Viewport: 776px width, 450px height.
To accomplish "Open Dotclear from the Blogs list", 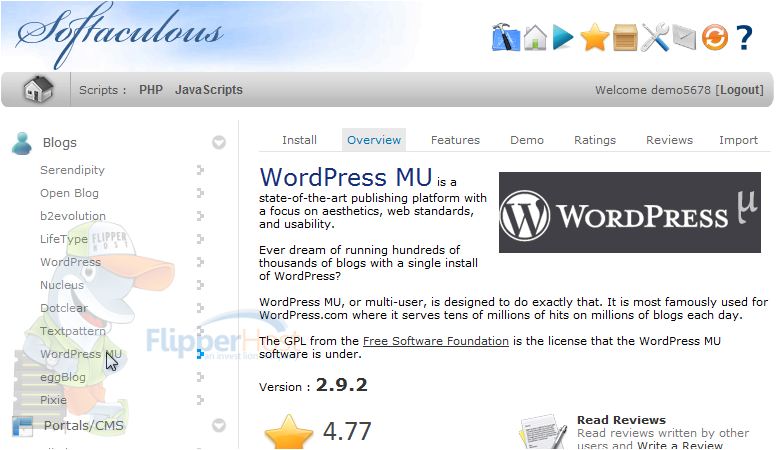I will click(64, 308).
